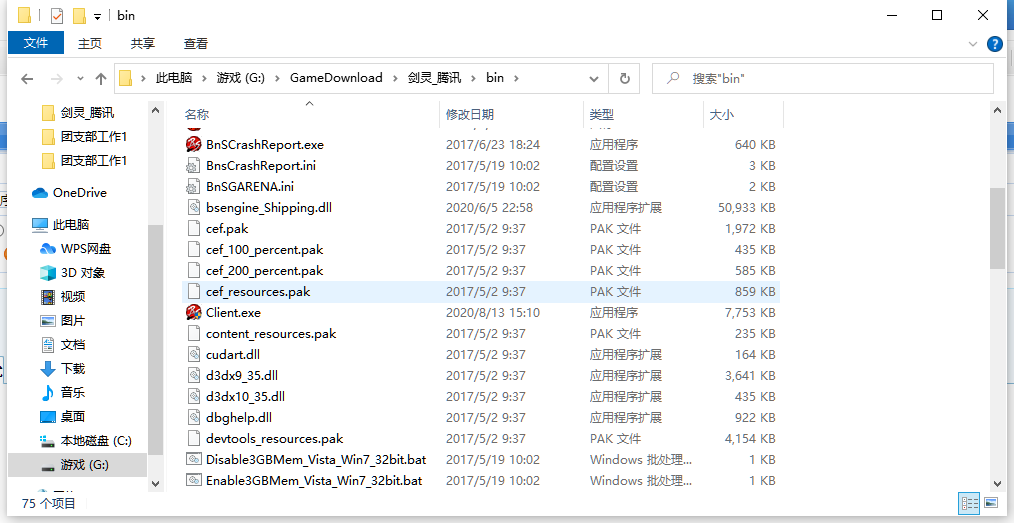Select the cef_resources.pak file name
The image size is (1014, 523).
[258, 292]
